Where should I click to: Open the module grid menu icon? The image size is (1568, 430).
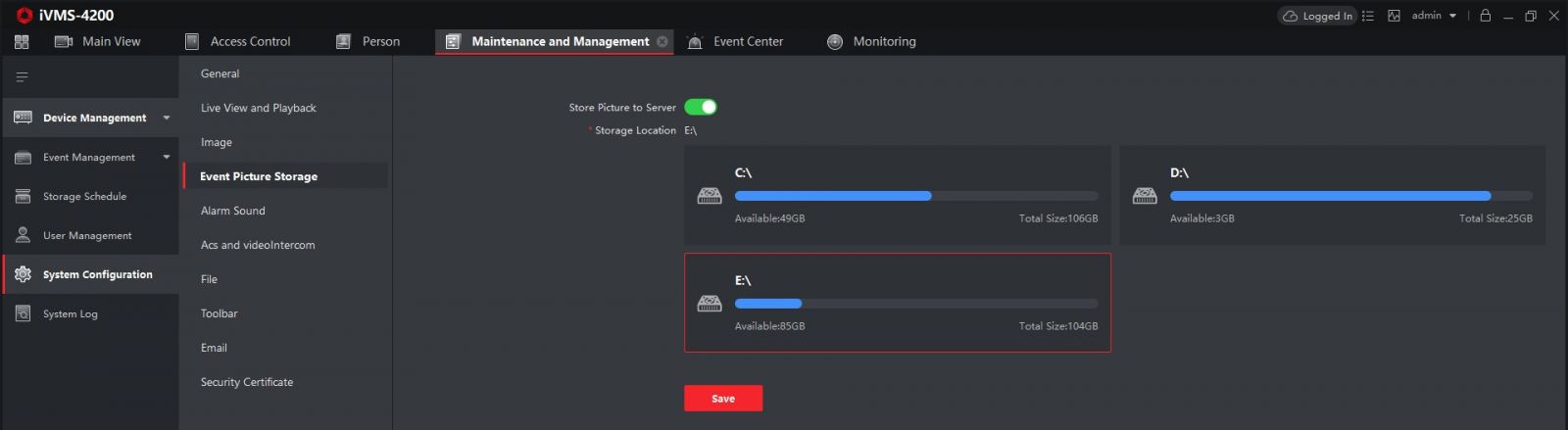pos(22,42)
